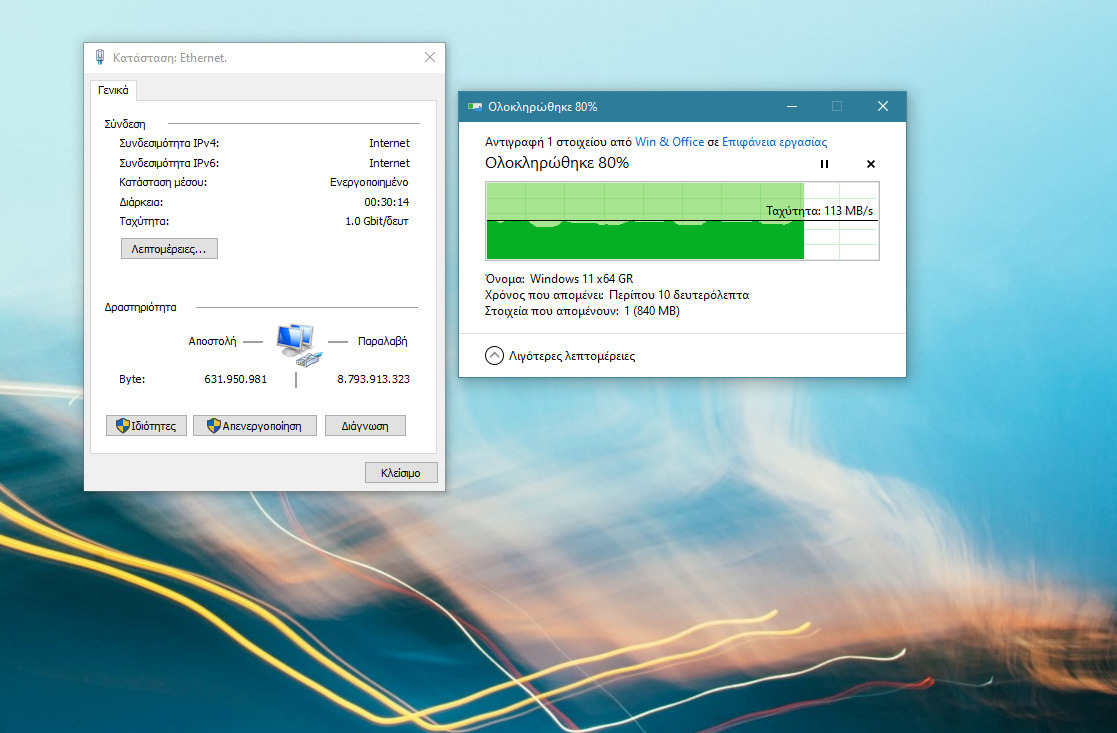Click the Windows 11 x64 GR file name
The height and width of the screenshot is (733, 1117).
tap(581, 279)
